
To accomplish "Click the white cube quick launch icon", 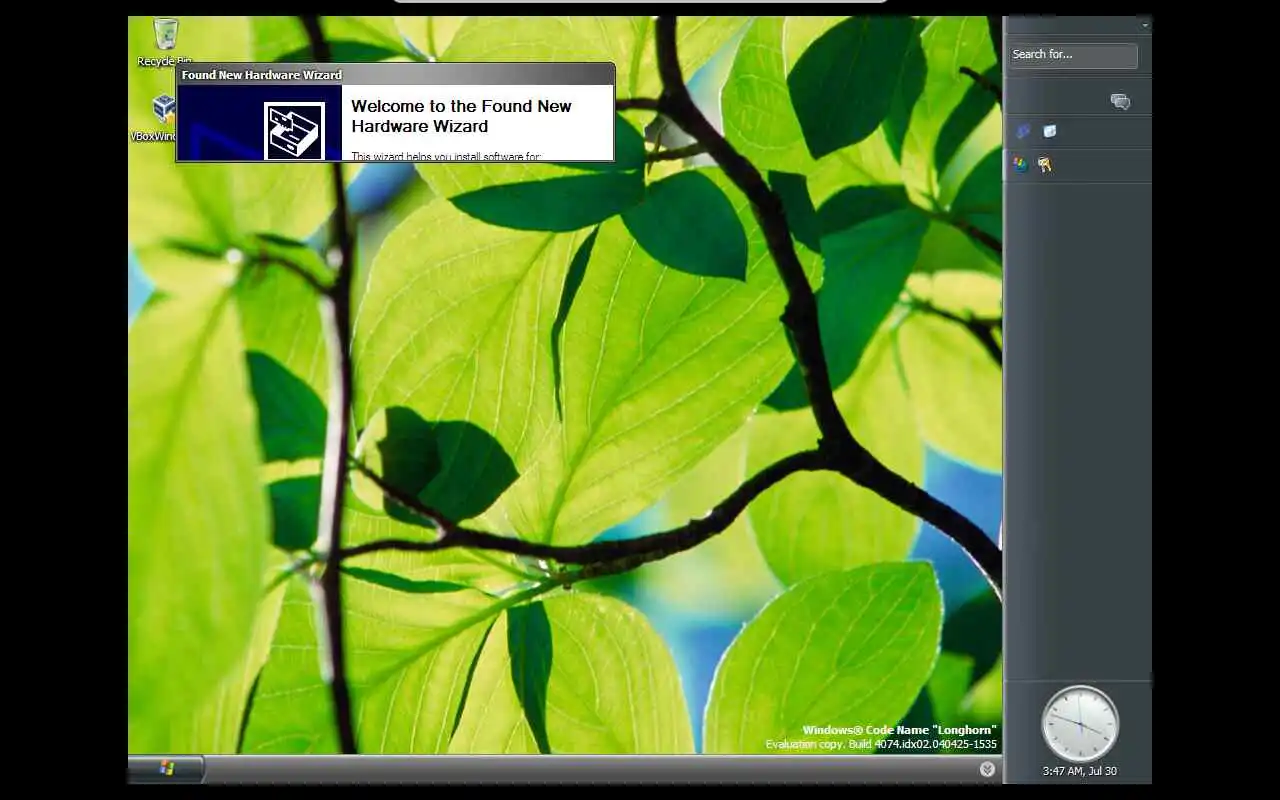I will 1049,131.
